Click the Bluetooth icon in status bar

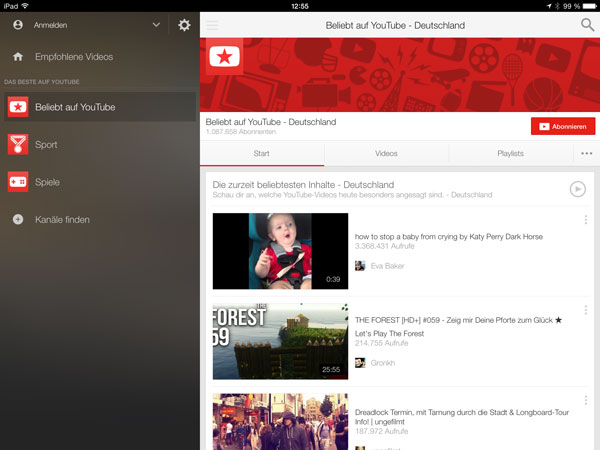point(557,6)
